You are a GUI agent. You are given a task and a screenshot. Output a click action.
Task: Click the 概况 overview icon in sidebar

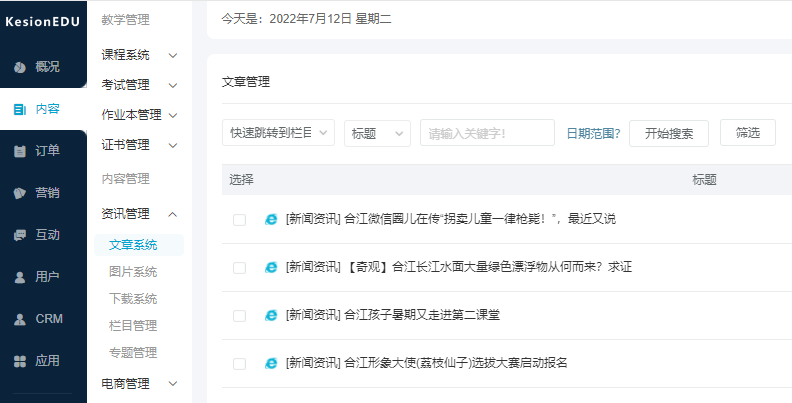tap(20, 67)
